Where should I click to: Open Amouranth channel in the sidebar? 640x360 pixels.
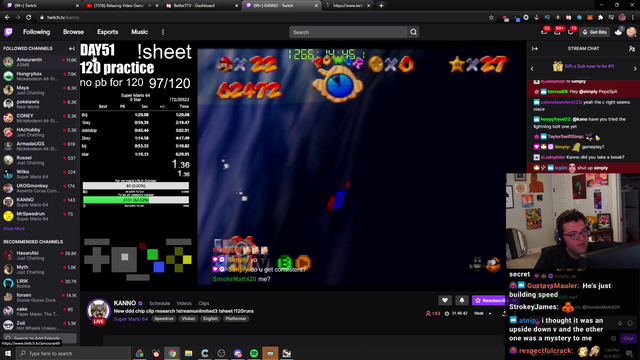point(40,62)
